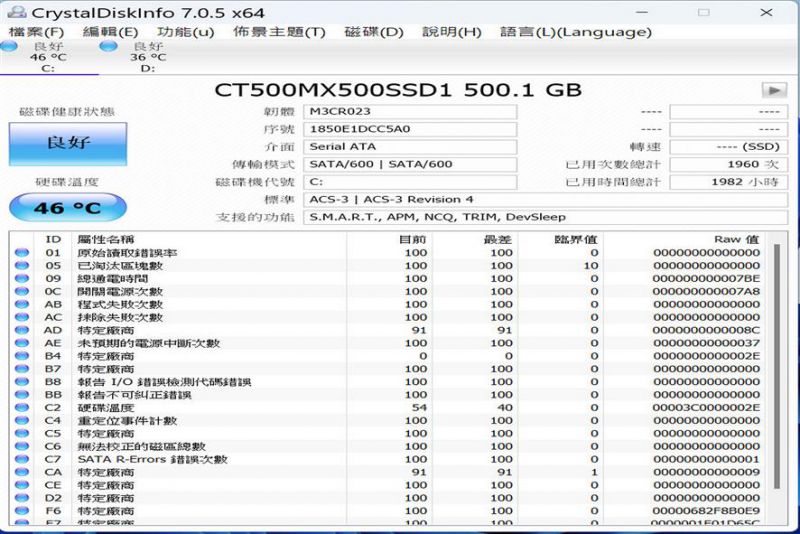Select drive C: 46 °C status tab

(48, 57)
